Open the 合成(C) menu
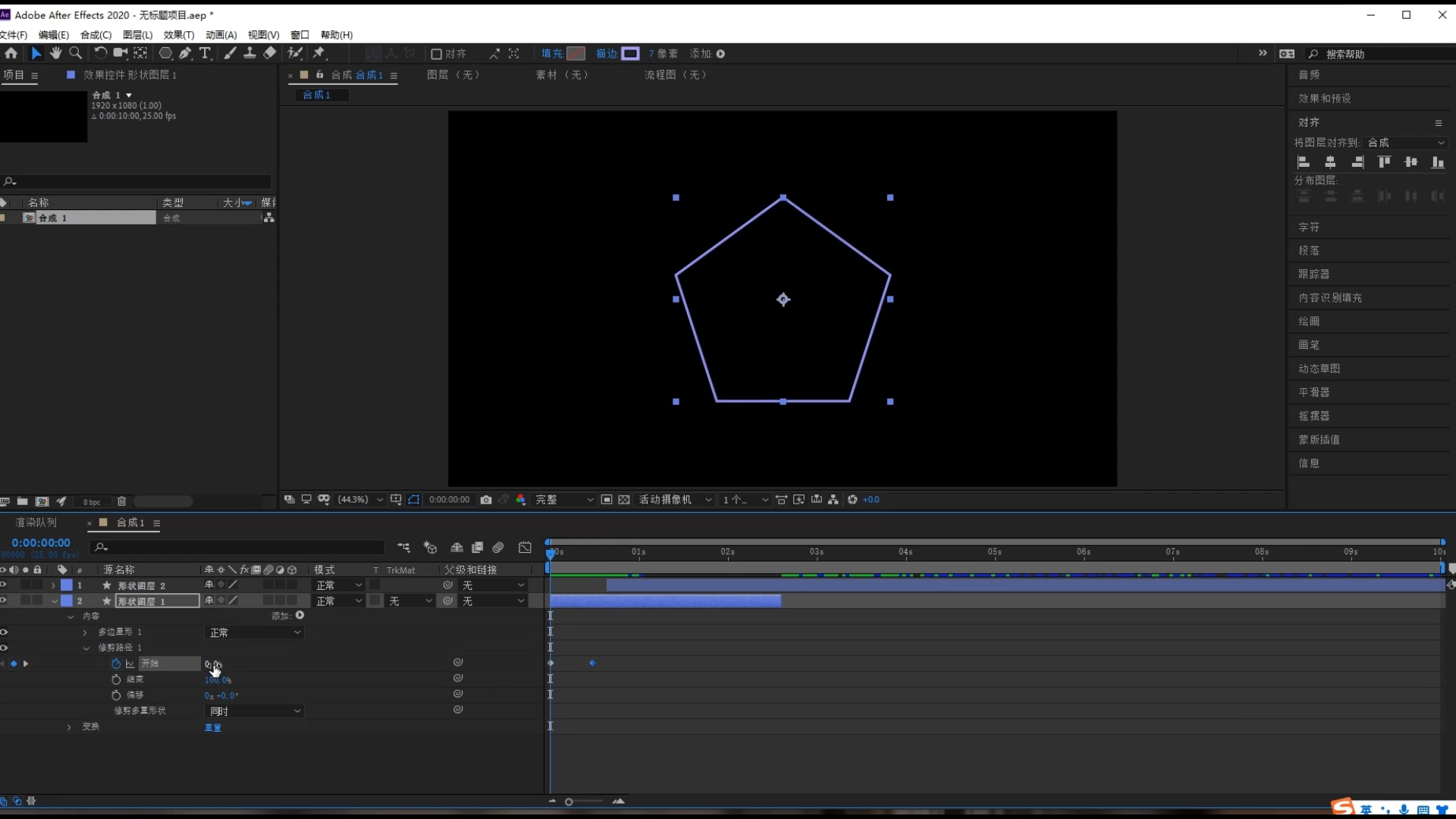 (96, 35)
